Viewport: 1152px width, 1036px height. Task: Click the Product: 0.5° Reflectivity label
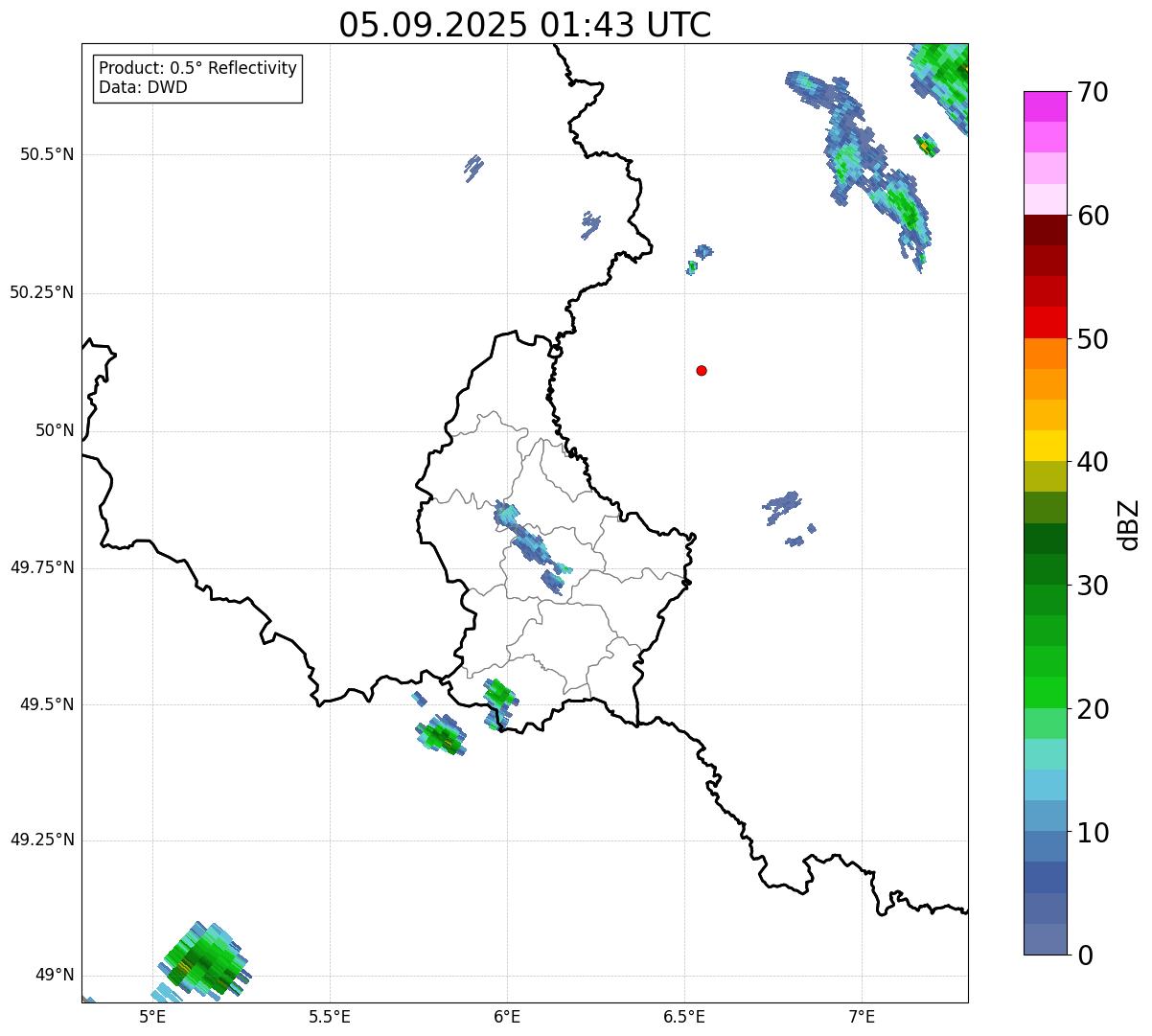point(197,69)
